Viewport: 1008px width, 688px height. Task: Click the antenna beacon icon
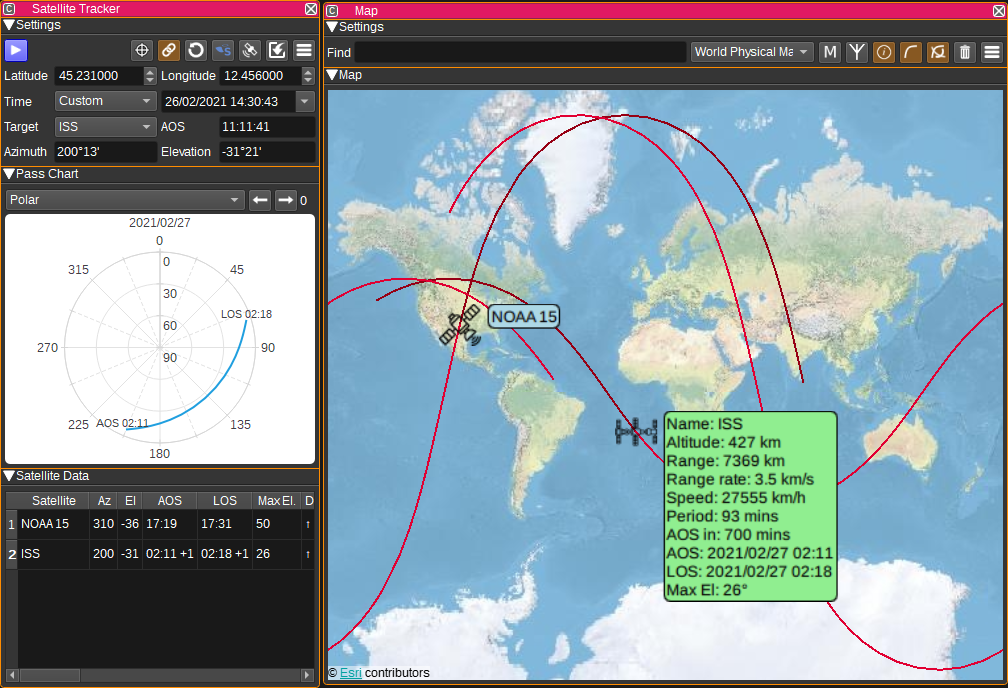click(857, 52)
